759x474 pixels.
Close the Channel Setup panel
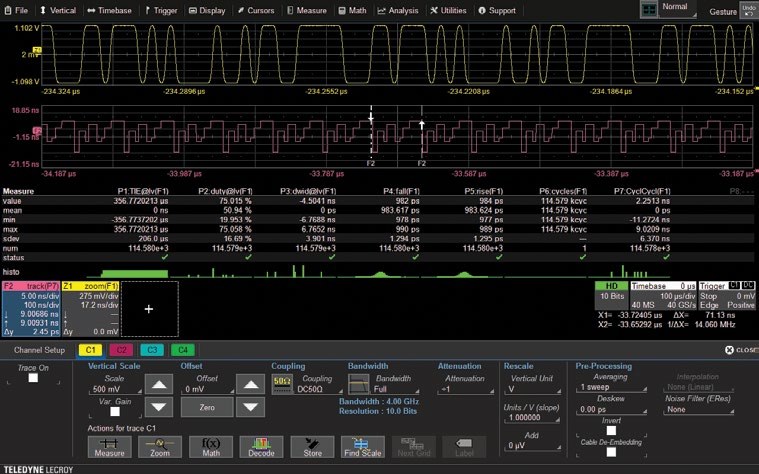point(741,350)
